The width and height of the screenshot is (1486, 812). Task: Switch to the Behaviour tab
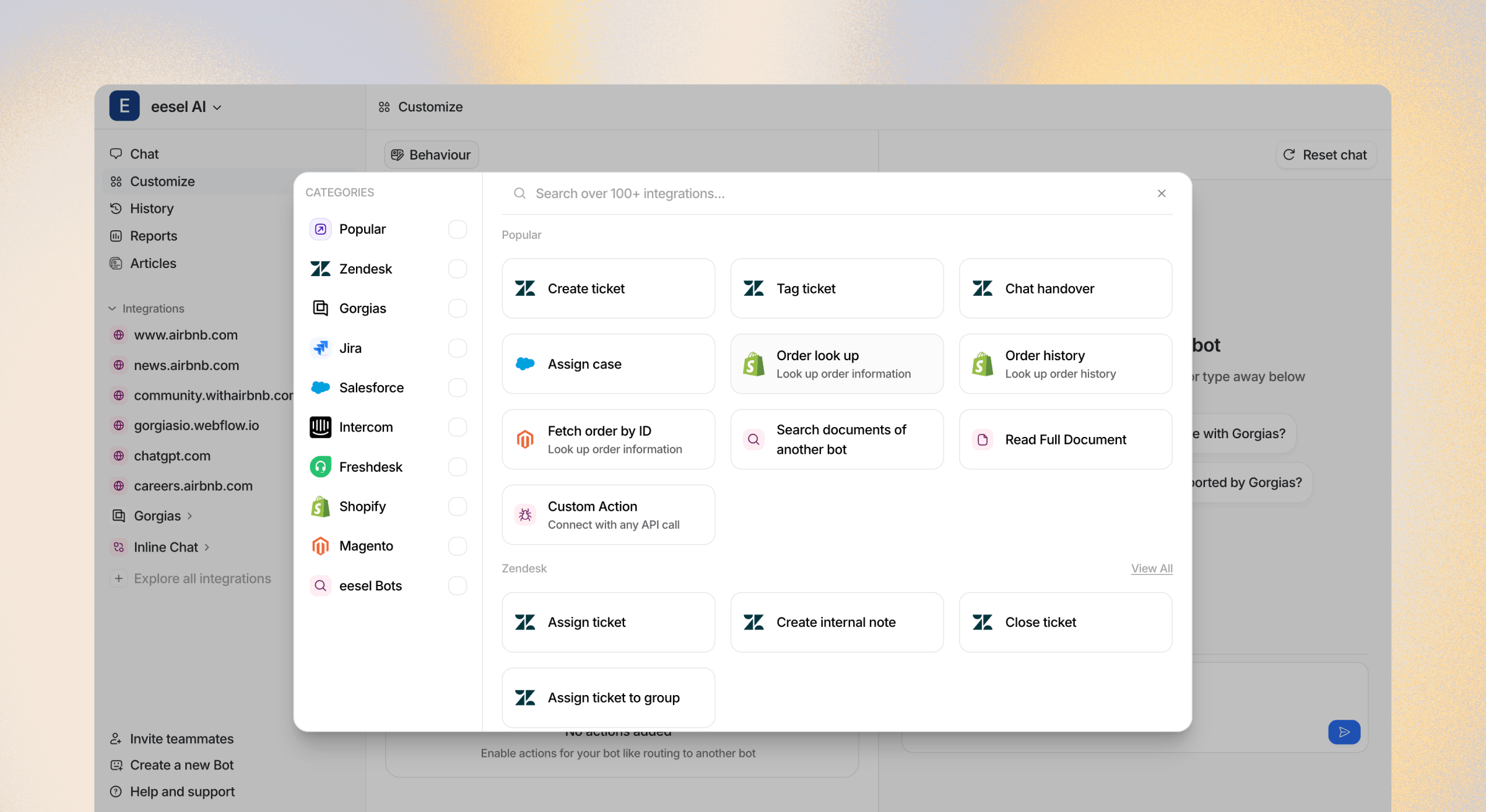click(x=432, y=155)
